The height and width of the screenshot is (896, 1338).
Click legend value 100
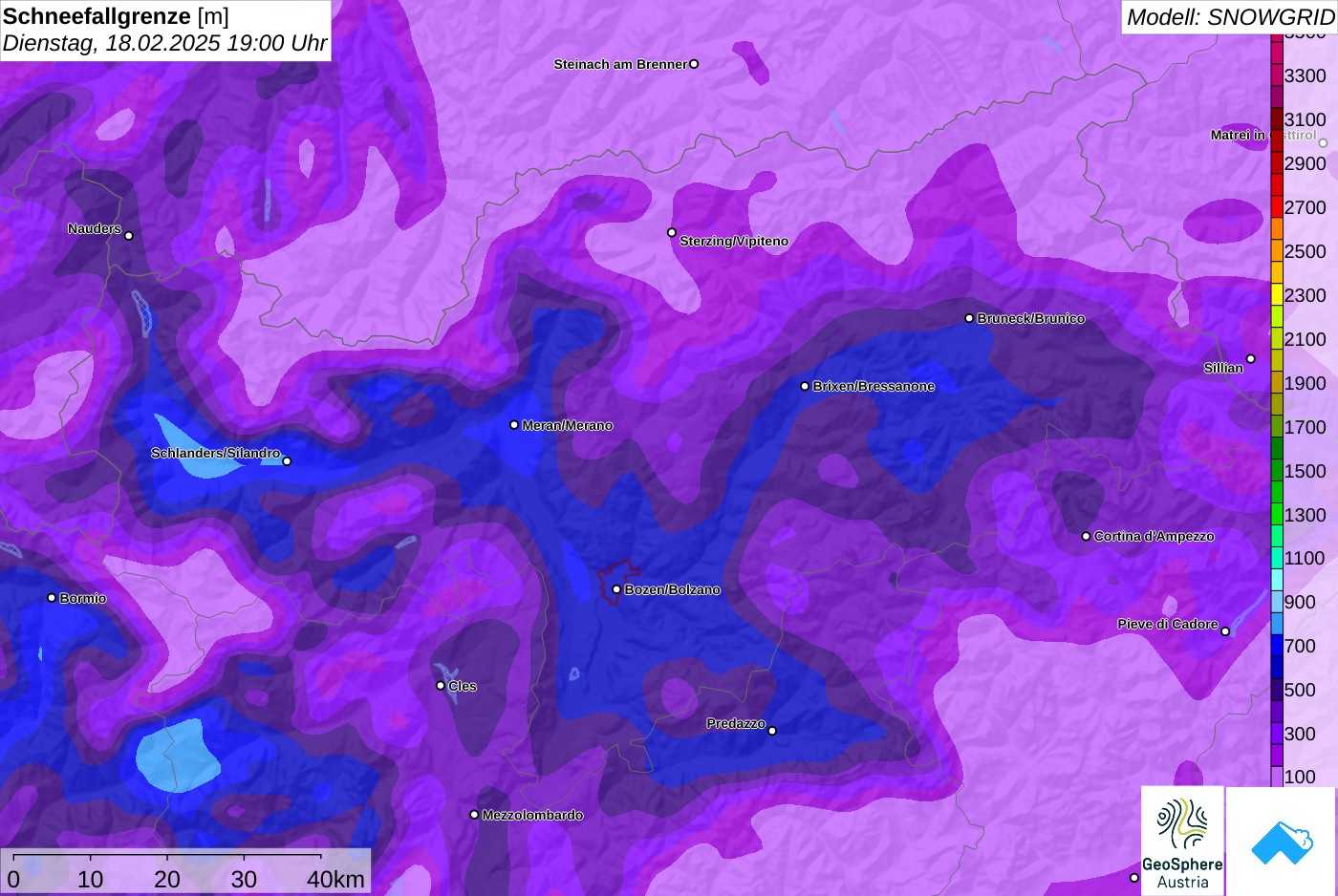tap(1301, 777)
